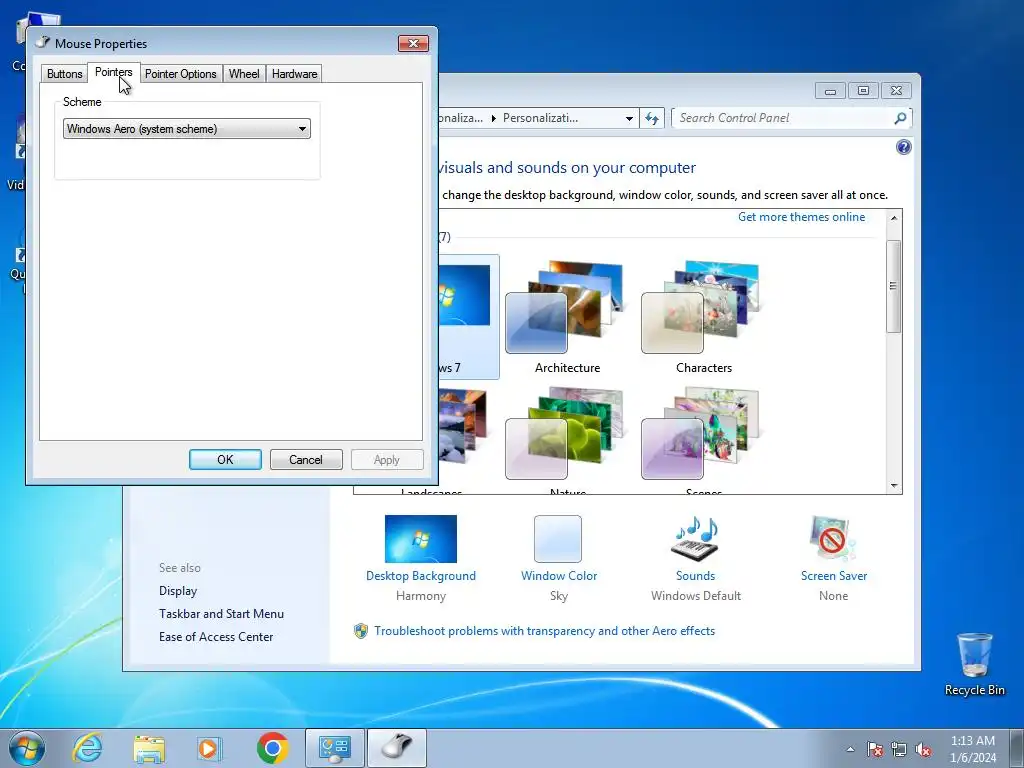This screenshot has height=768, width=1024.
Task: Click the Desktop Background link text
Action: (x=421, y=576)
